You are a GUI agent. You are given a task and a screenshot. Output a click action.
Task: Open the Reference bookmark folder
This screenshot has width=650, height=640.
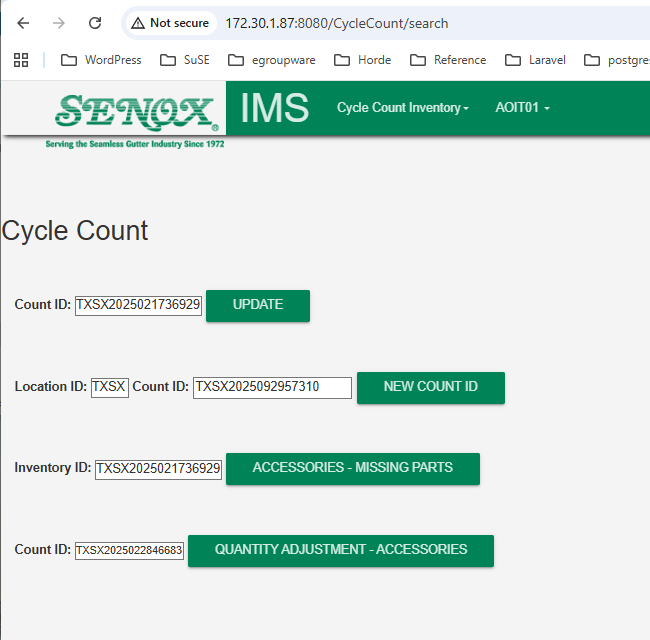pos(448,60)
